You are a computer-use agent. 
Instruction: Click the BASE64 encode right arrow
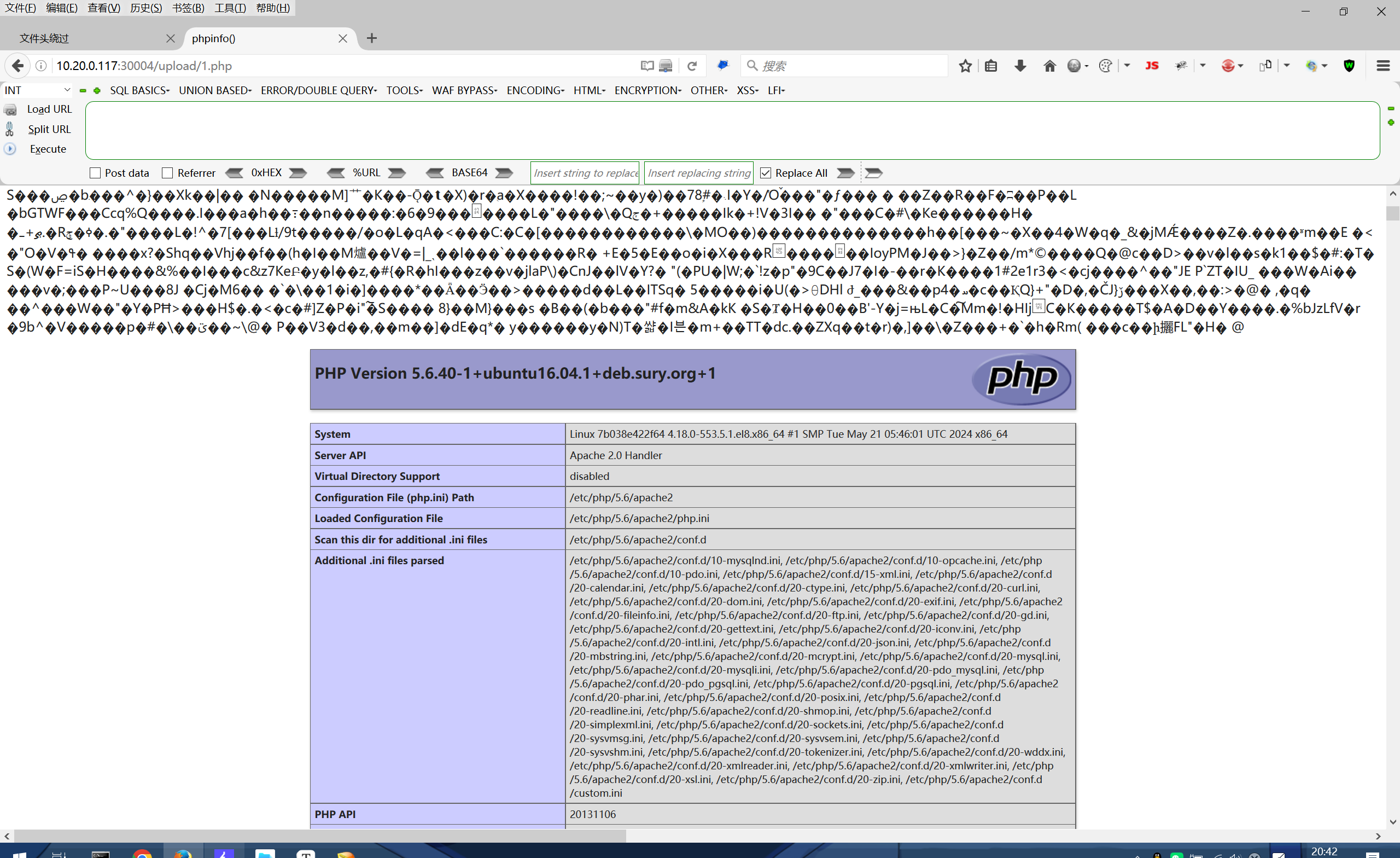(504, 173)
